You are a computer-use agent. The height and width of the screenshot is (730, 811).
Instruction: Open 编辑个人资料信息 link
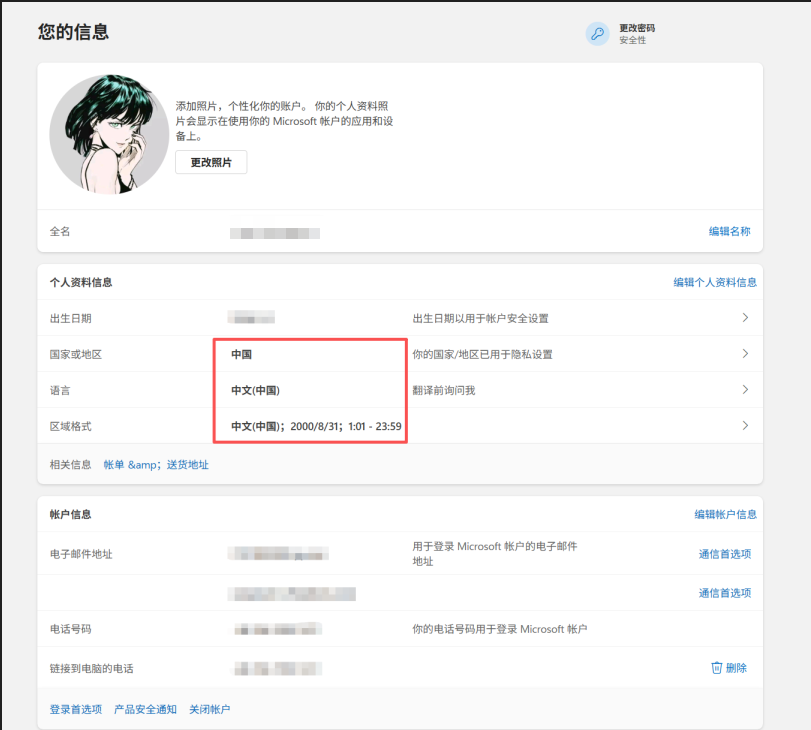click(715, 282)
